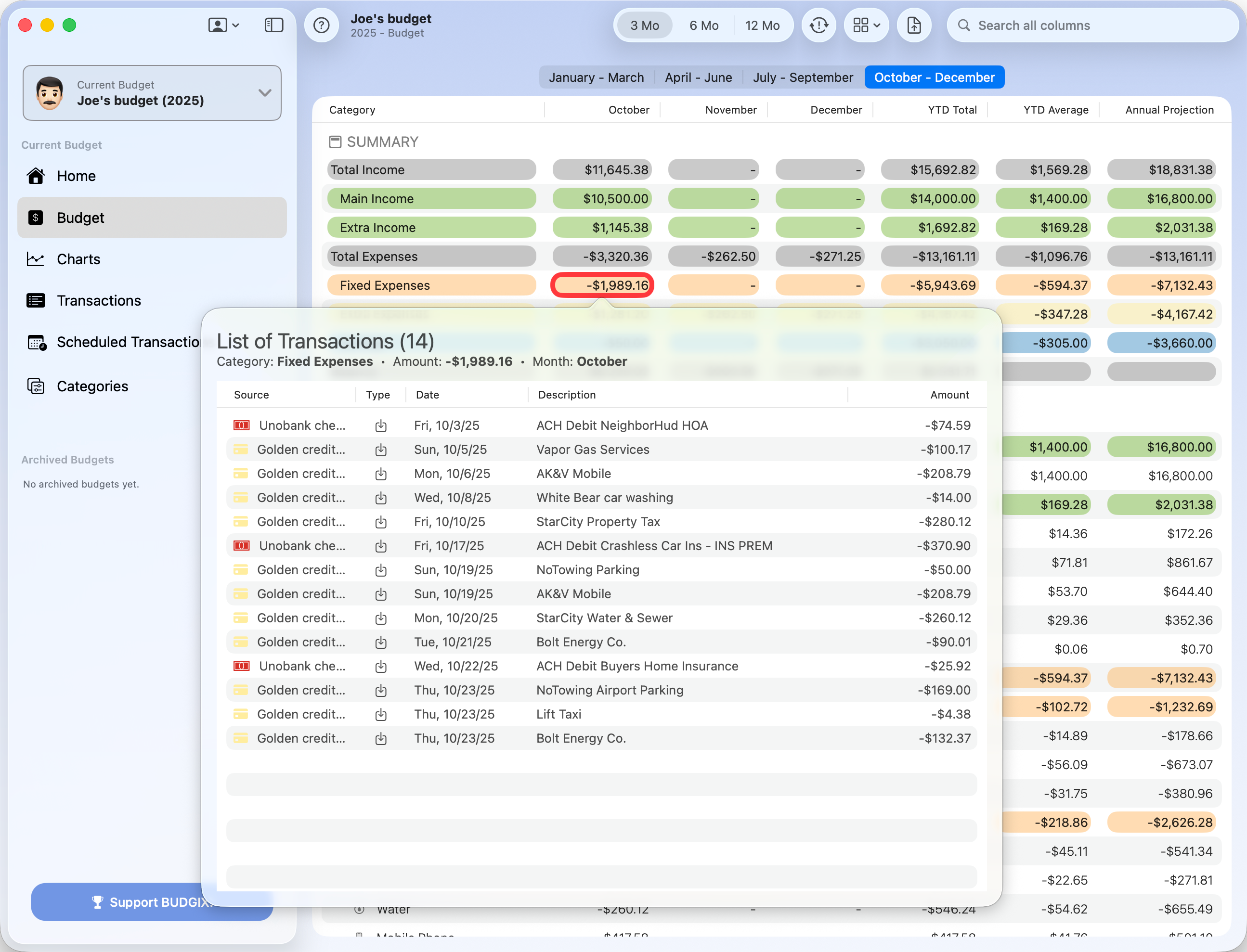Screen dimensions: 1247x952
Task: Select Transactions in the sidebar
Action: click(99, 300)
